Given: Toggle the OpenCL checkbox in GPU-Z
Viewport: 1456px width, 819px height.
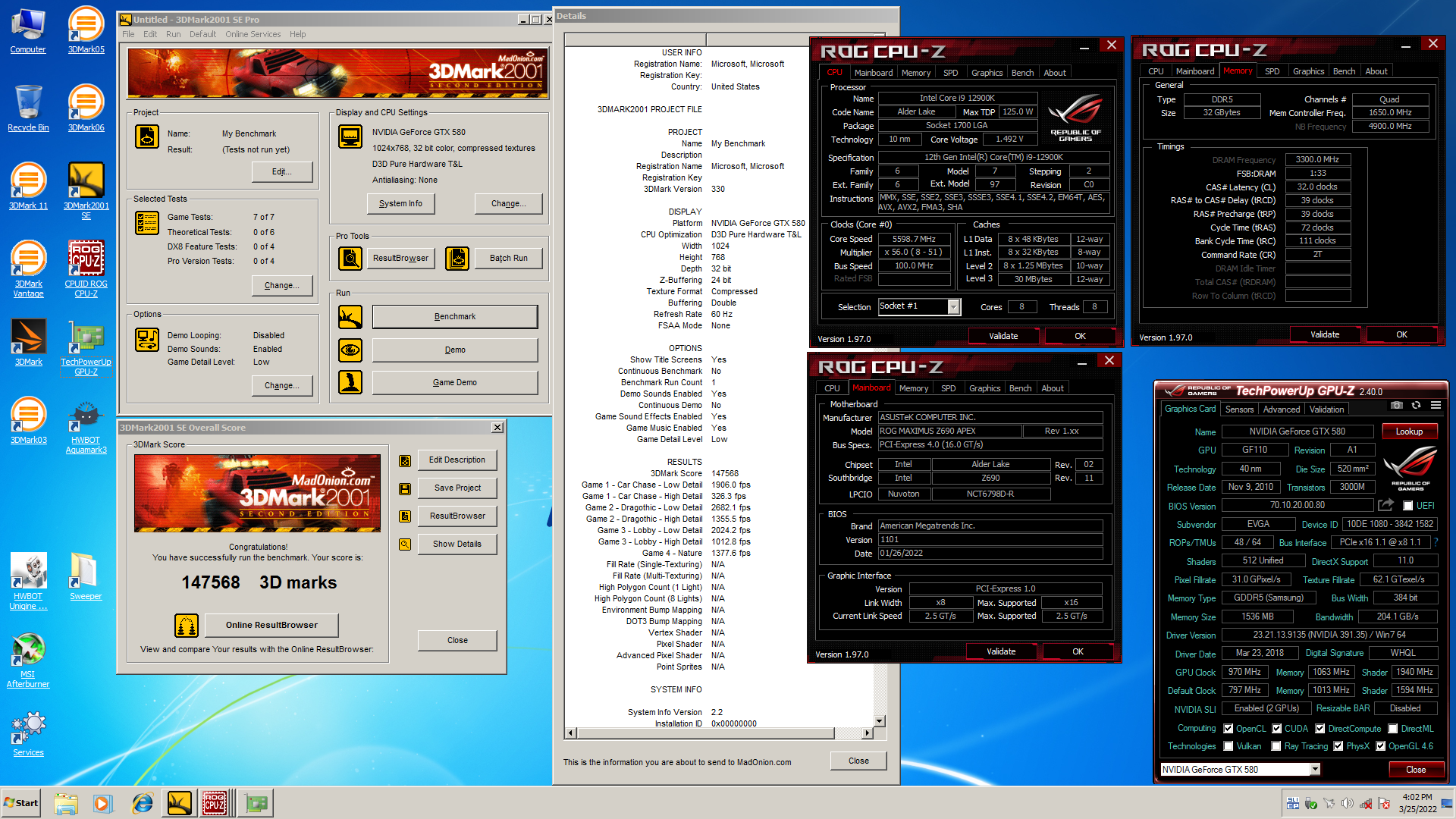Looking at the screenshot, I should coord(1228,729).
